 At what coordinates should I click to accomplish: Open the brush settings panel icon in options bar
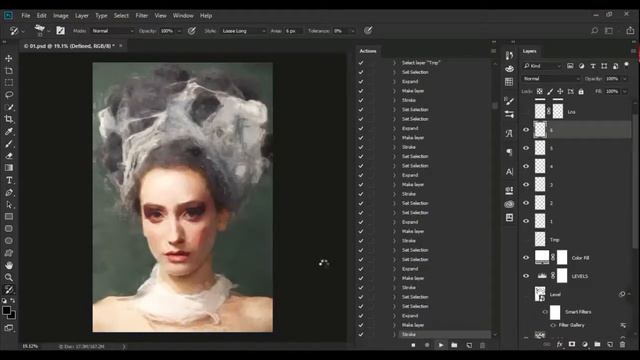pos(60,31)
